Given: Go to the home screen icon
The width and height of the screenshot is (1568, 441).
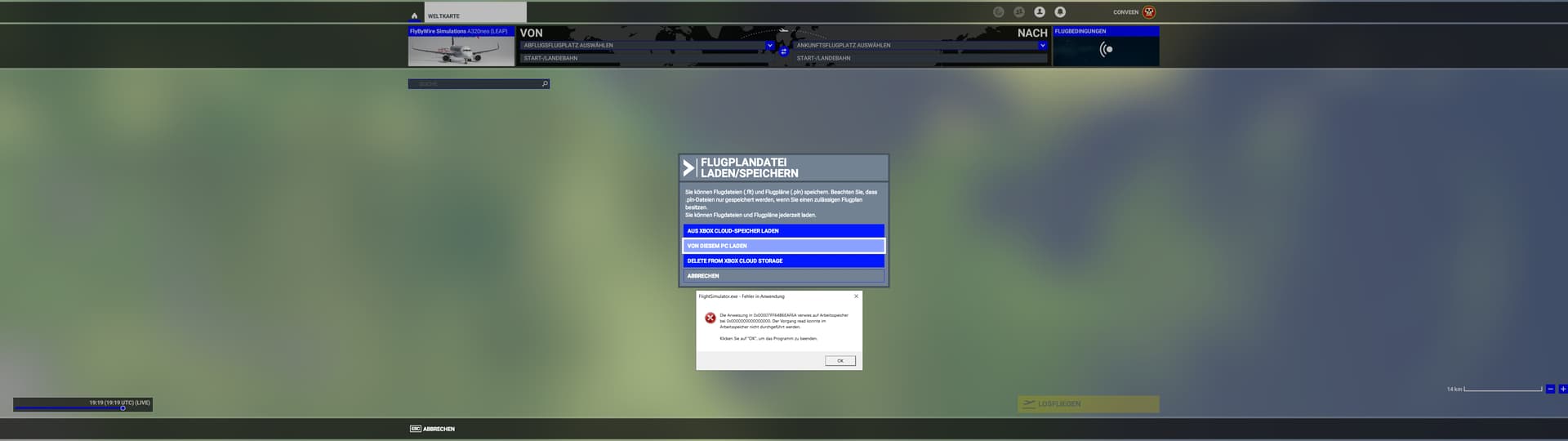Looking at the screenshot, I should [x=414, y=16].
